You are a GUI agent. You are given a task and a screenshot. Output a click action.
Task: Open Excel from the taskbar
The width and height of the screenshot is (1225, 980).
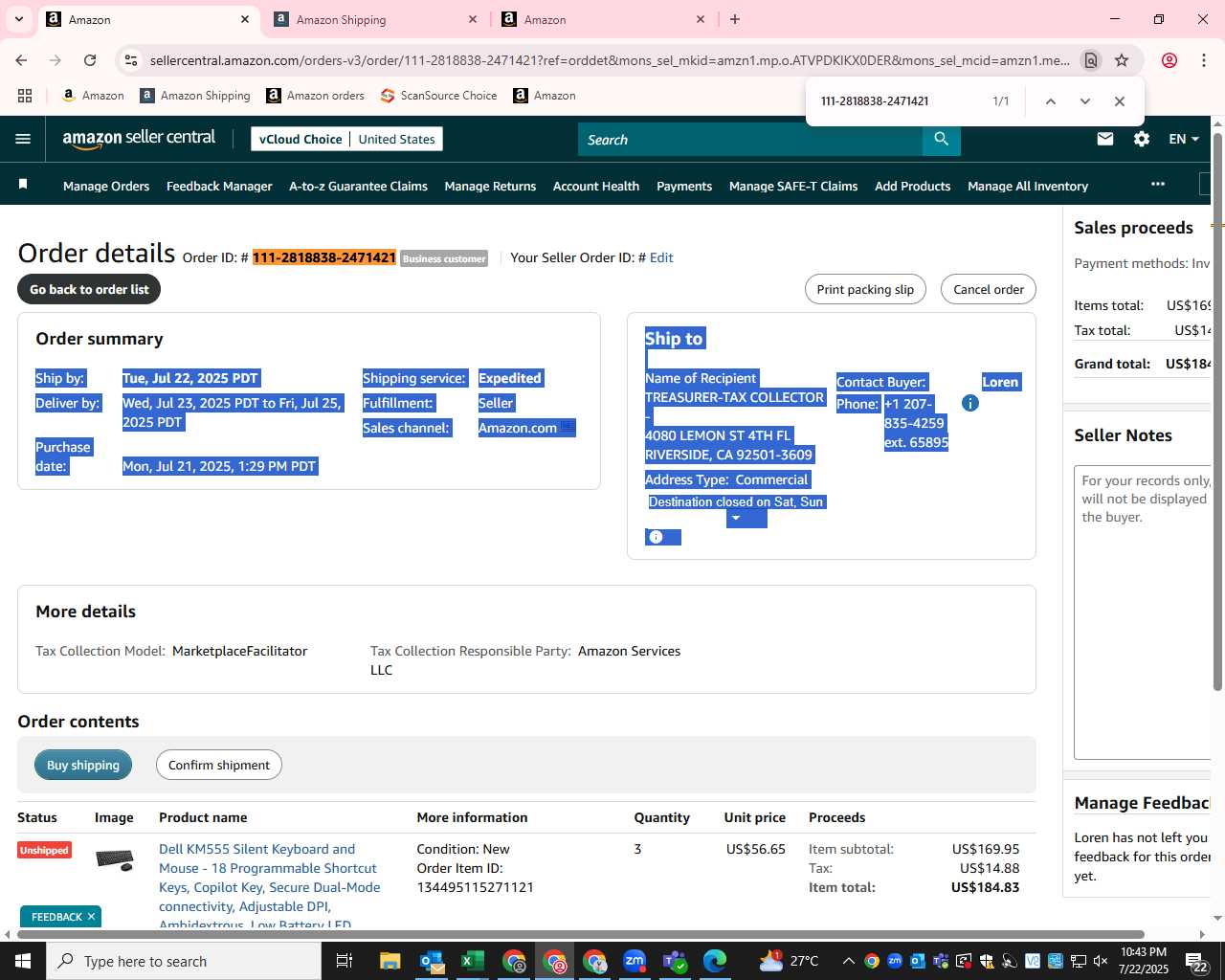coord(473,961)
